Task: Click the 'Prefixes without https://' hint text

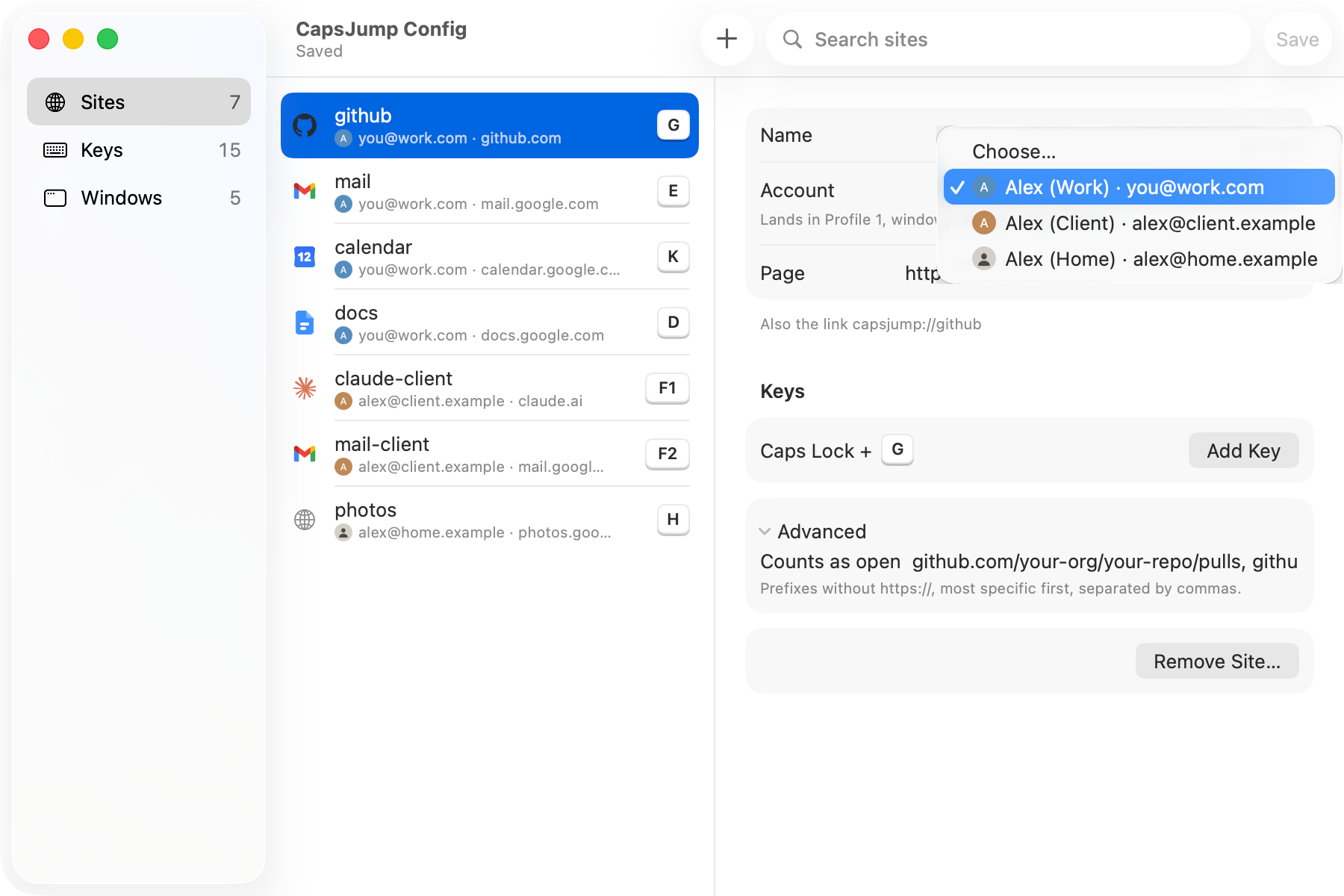Action: pos(1001,588)
